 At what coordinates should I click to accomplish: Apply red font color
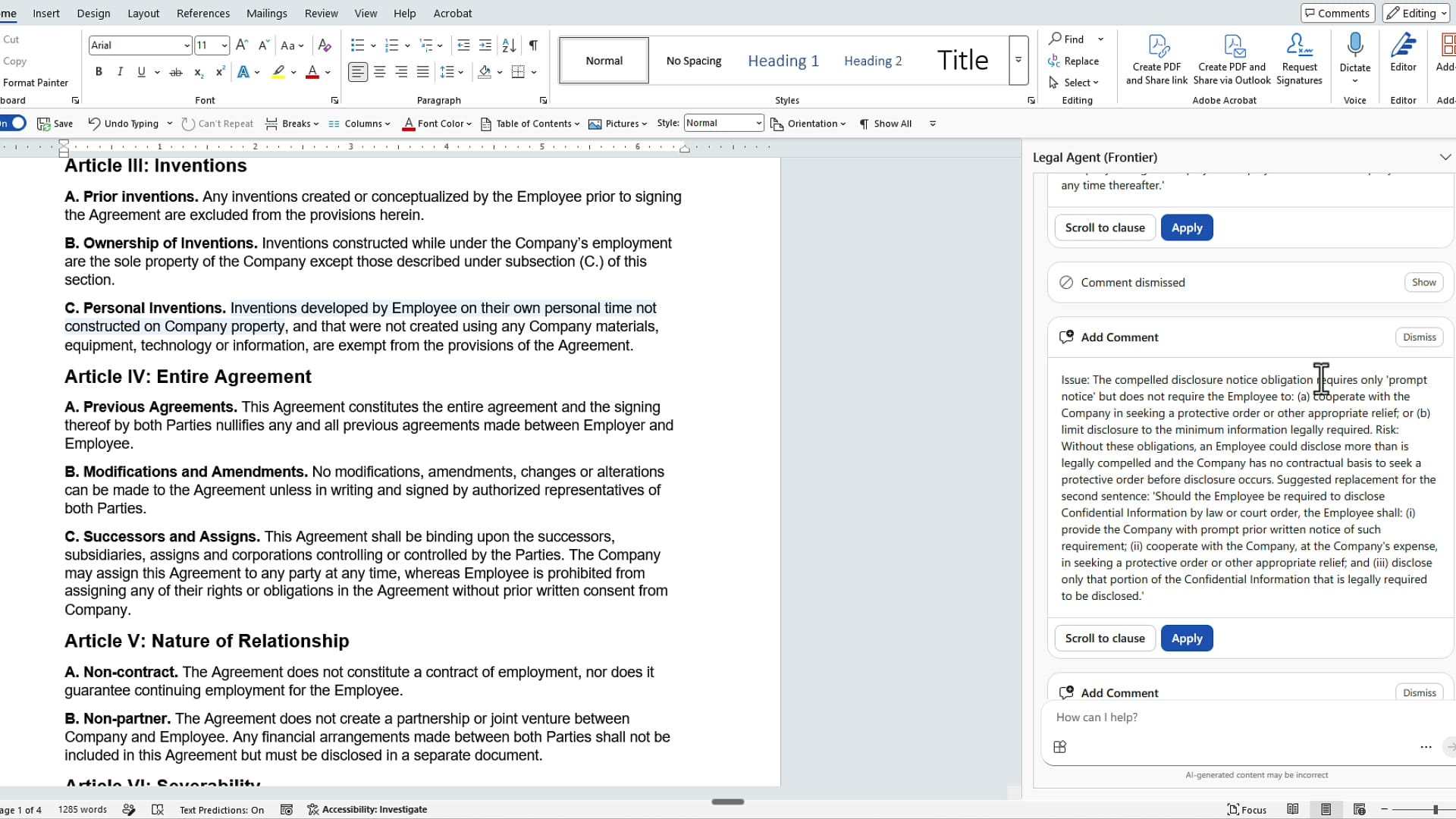(312, 72)
